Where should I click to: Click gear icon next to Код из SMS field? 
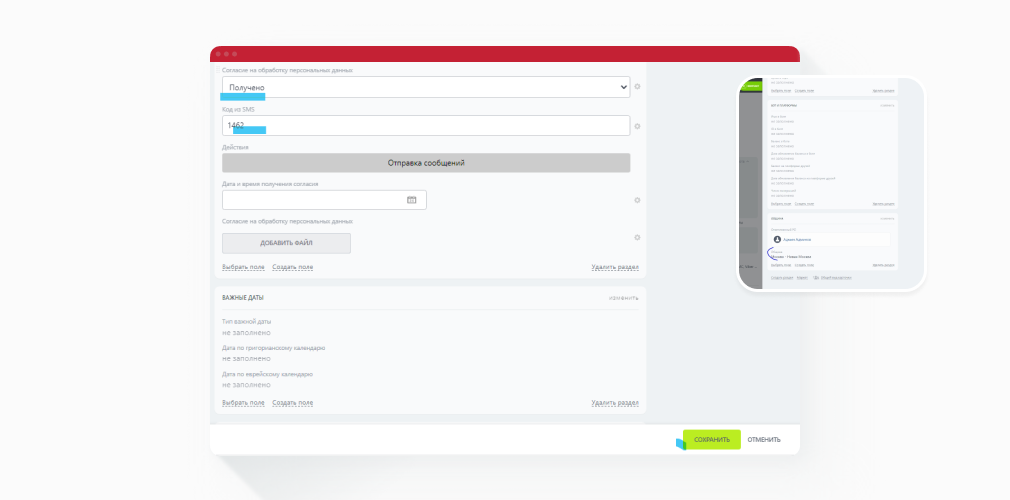coord(637,126)
